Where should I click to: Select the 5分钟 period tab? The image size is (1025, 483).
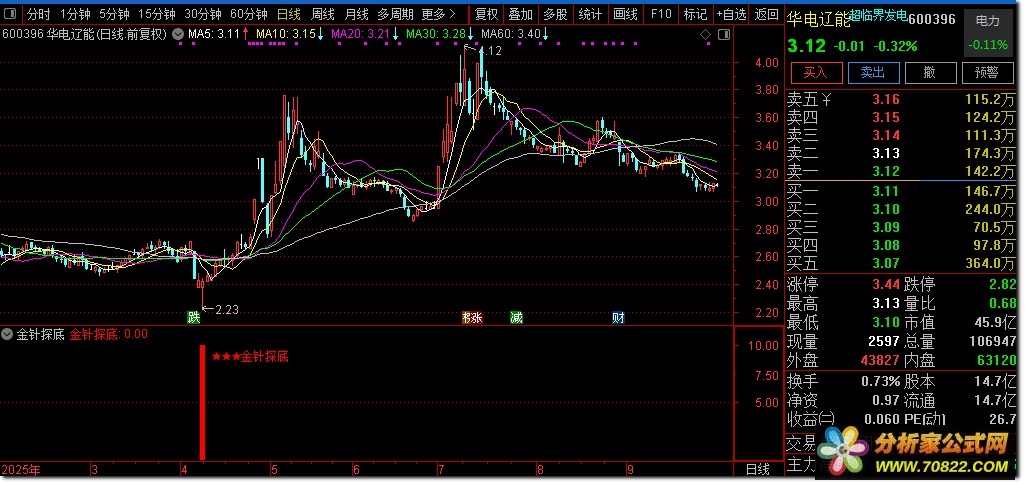[x=114, y=14]
